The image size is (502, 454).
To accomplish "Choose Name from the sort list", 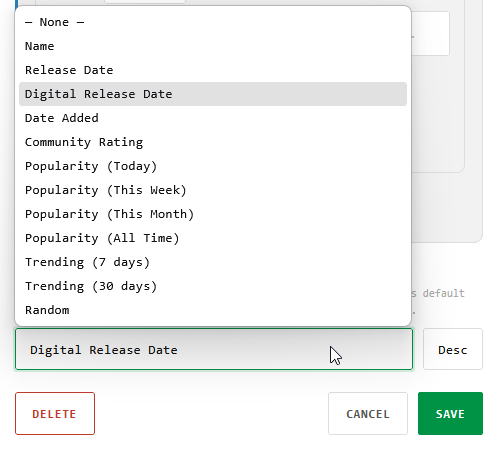I will pyautogui.click(x=213, y=46).
